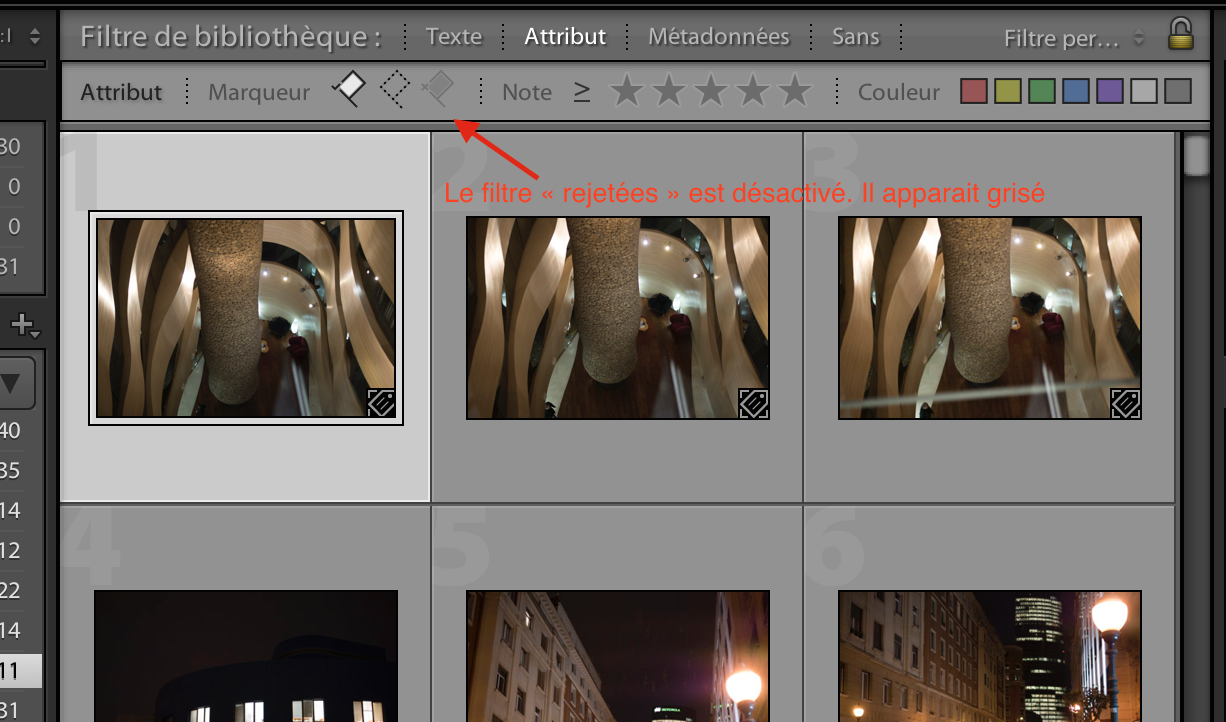Click the badge icon on photo 3
Viewport: 1226px width, 722px height.
point(1125,403)
